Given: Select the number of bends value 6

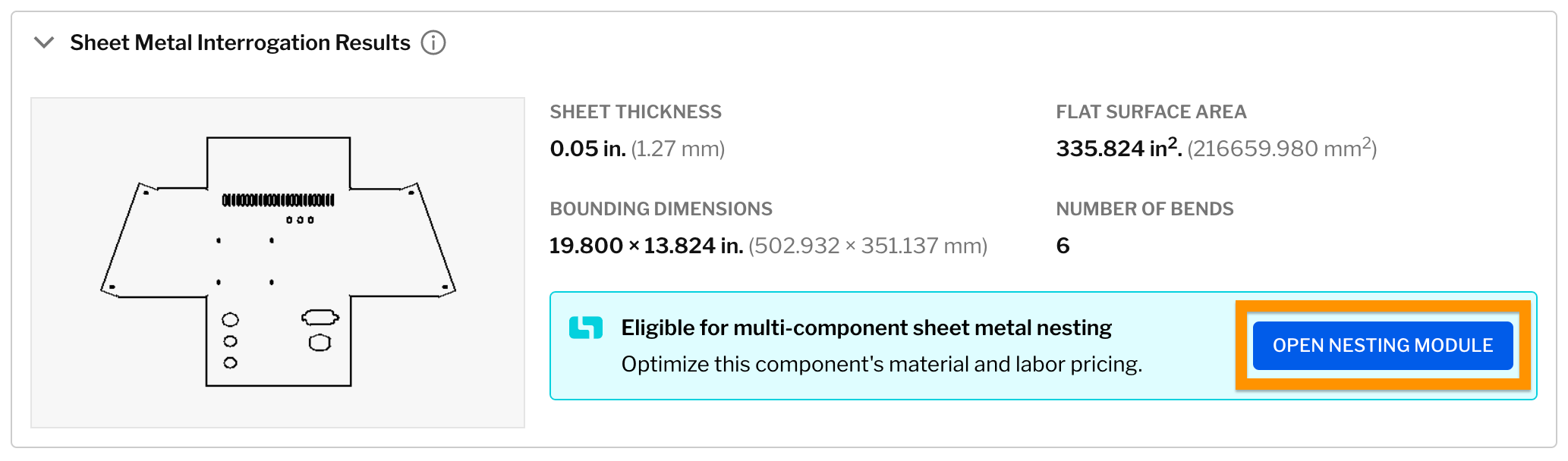Looking at the screenshot, I should pyautogui.click(x=1062, y=246).
